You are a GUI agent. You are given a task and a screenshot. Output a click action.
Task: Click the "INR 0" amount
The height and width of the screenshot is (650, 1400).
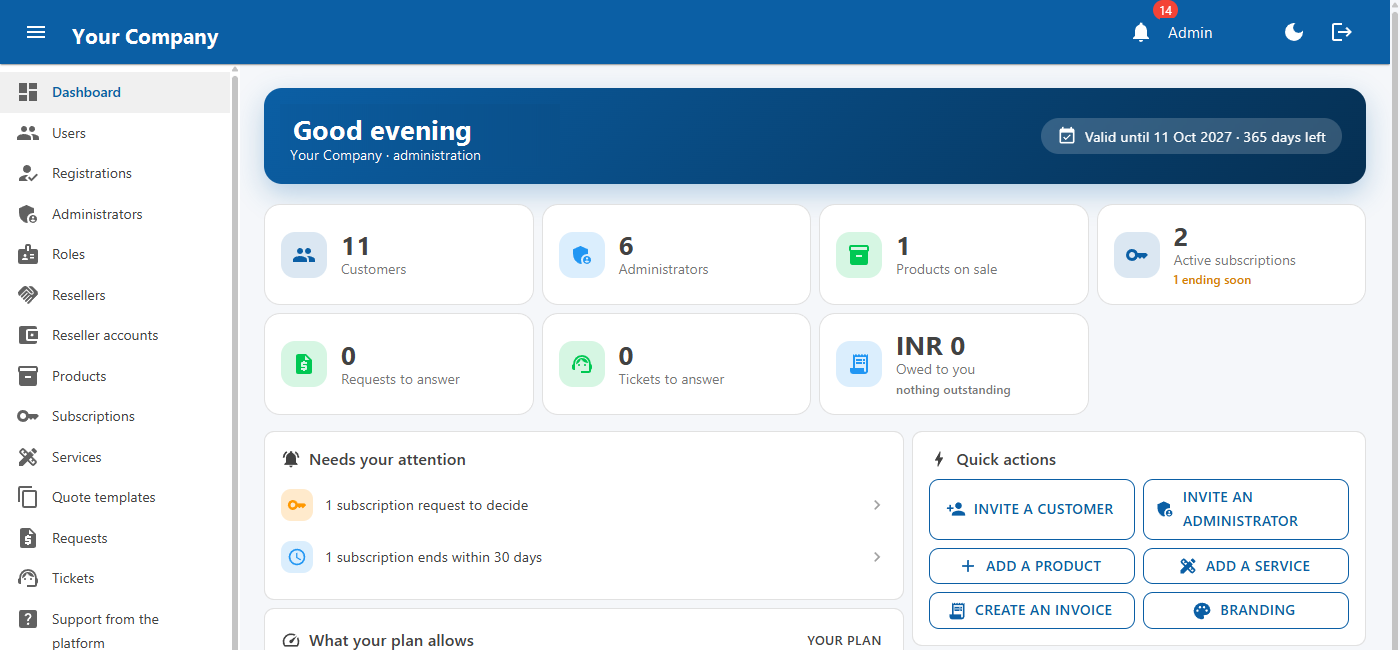[930, 346]
